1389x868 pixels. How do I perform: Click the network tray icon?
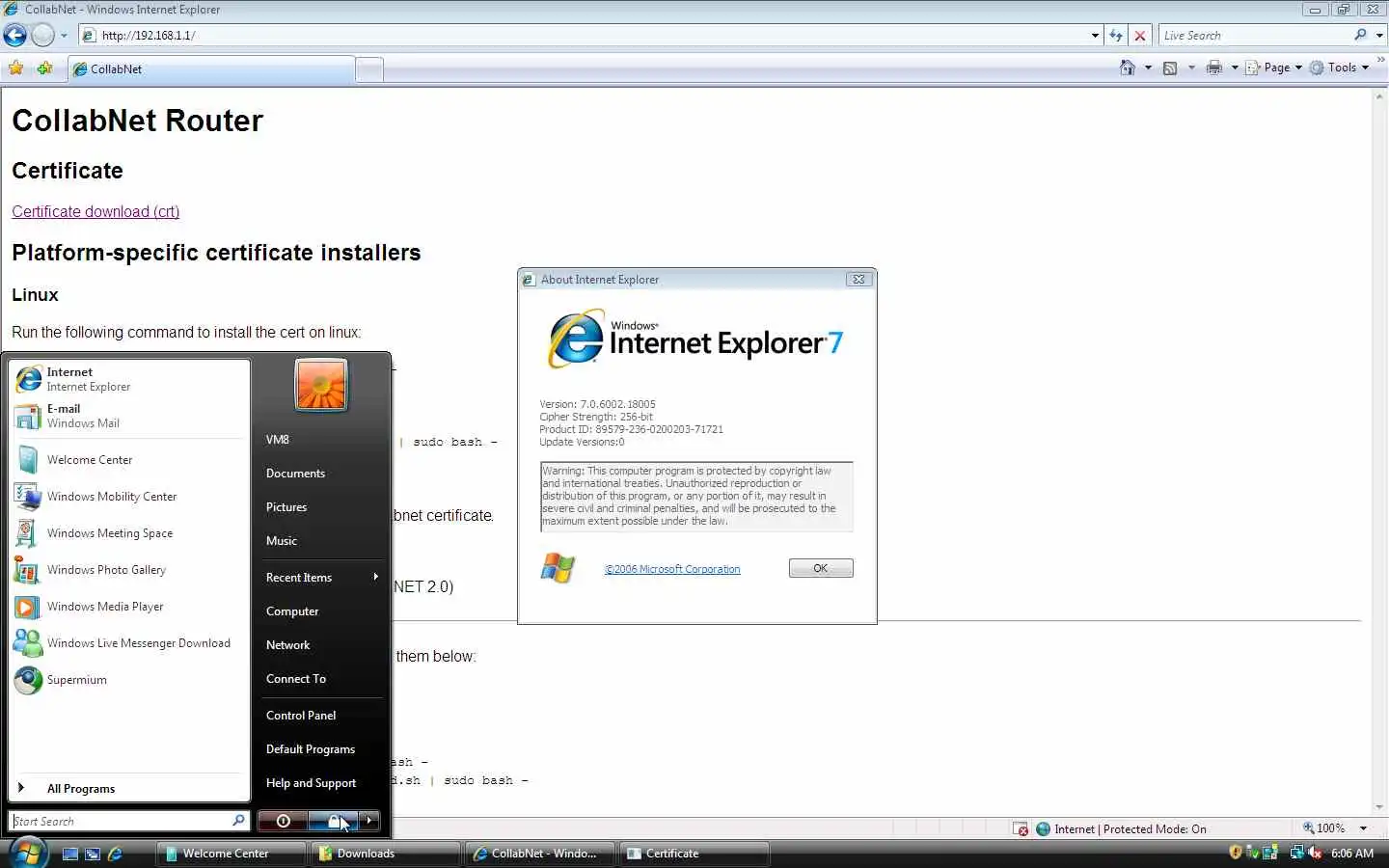[1296, 853]
